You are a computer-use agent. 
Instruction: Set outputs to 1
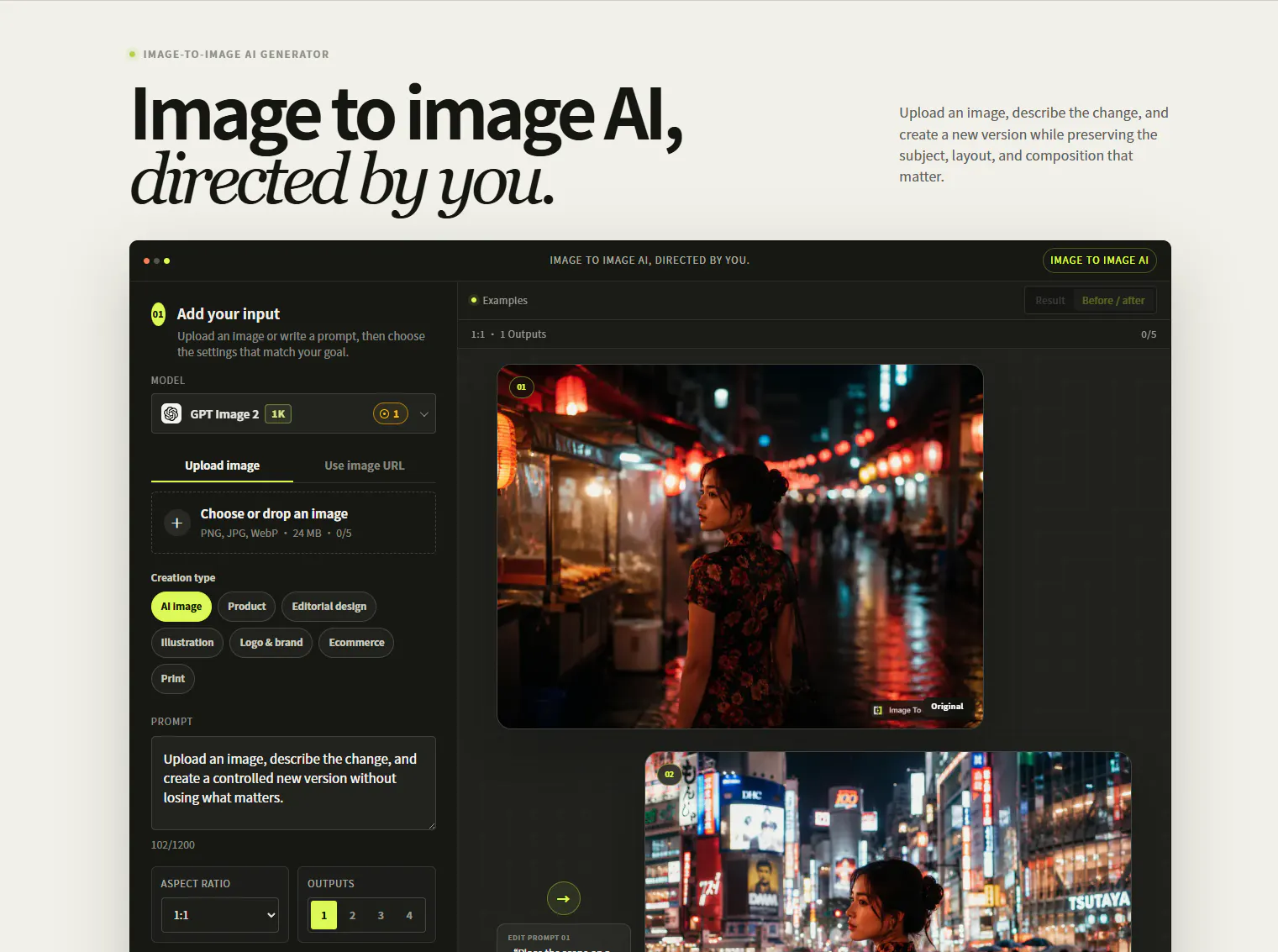pos(323,915)
